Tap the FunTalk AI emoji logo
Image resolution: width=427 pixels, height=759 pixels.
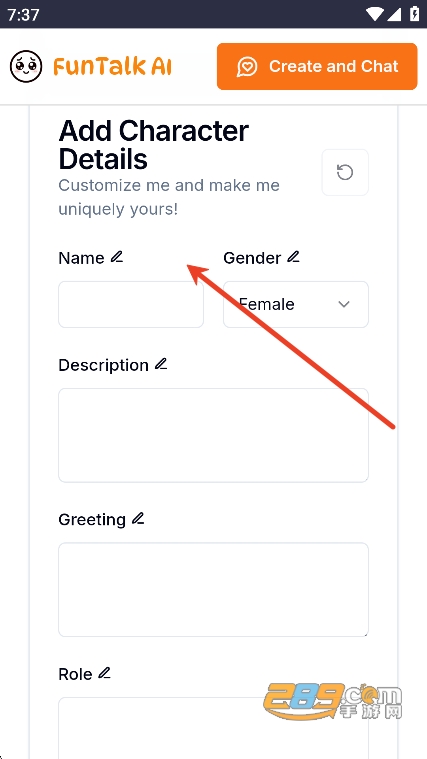click(x=26, y=66)
